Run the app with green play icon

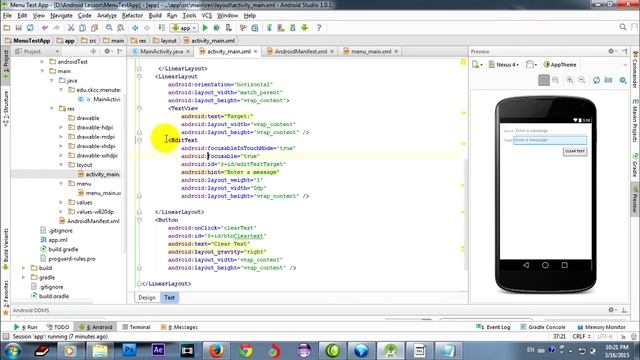click(x=205, y=28)
